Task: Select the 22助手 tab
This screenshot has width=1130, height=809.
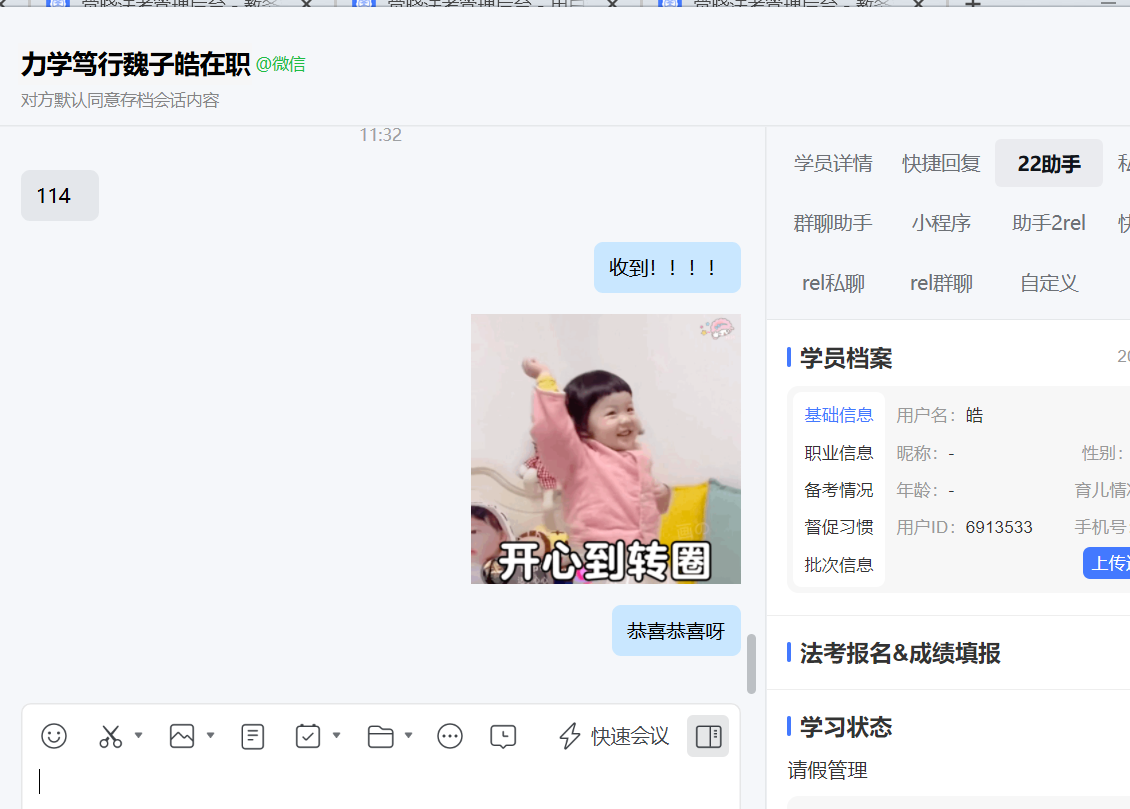Action: [1049, 164]
